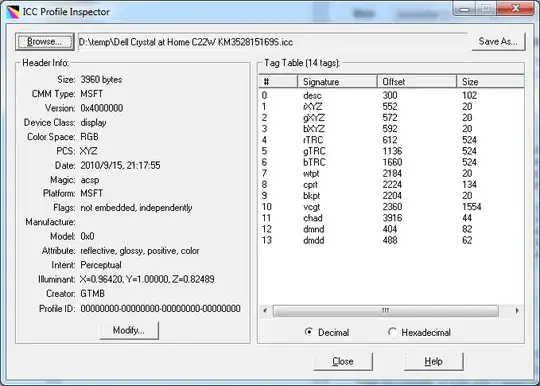The width and height of the screenshot is (540, 386).
Task: Click the Color Space value RGB
Action: coord(89,137)
